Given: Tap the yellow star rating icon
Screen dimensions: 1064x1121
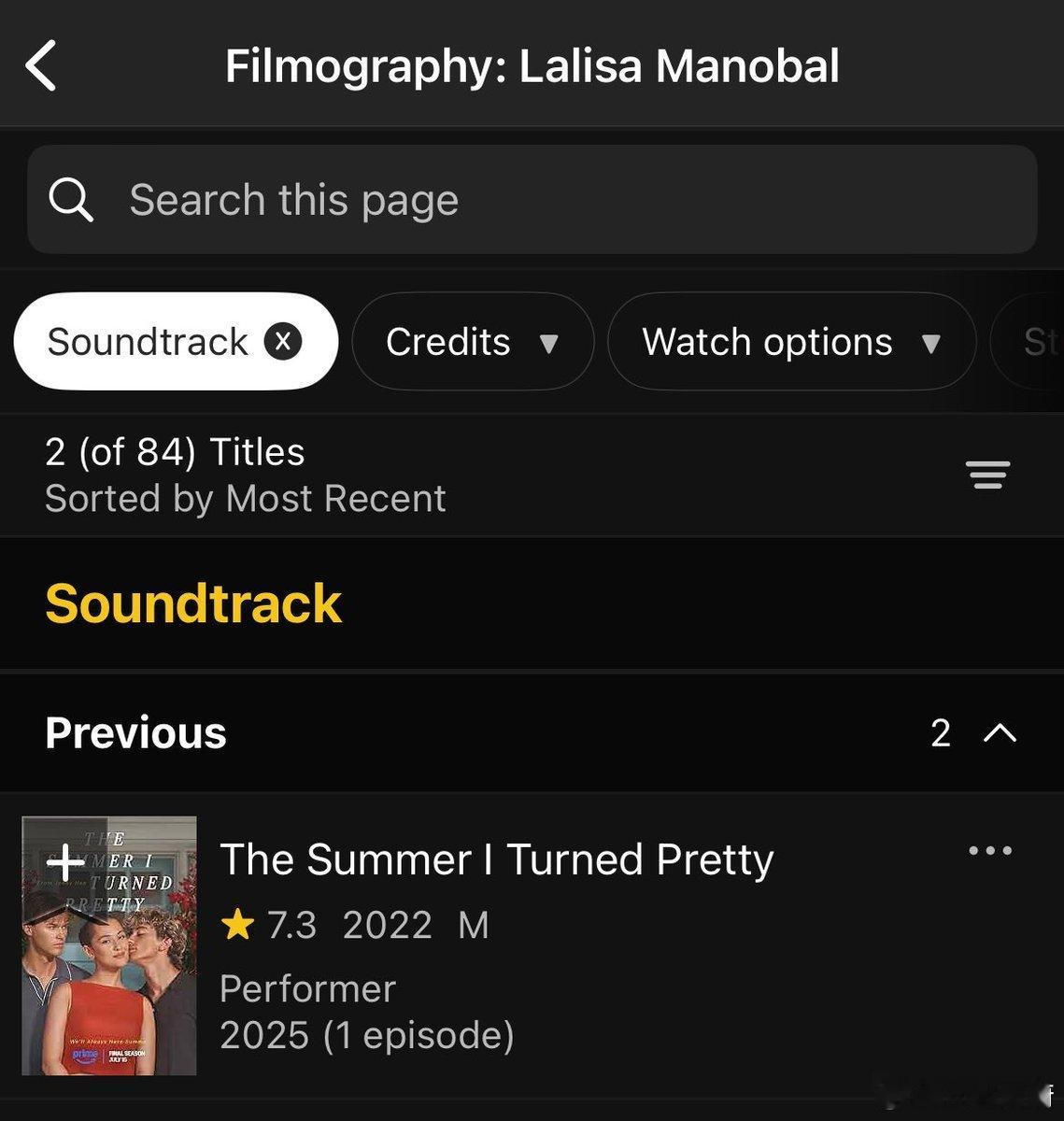Looking at the screenshot, I should click(238, 925).
